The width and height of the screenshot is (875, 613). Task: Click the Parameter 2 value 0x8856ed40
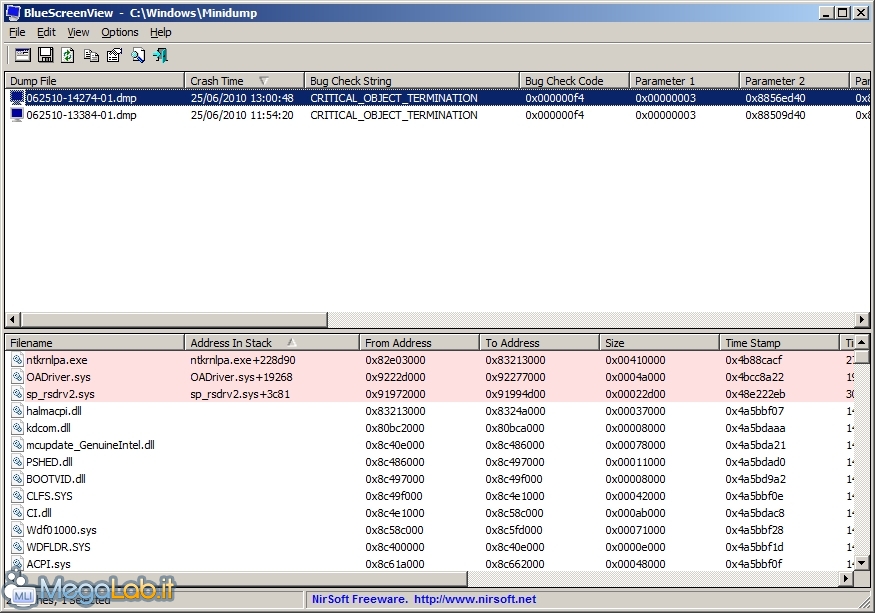[x=775, y=98]
